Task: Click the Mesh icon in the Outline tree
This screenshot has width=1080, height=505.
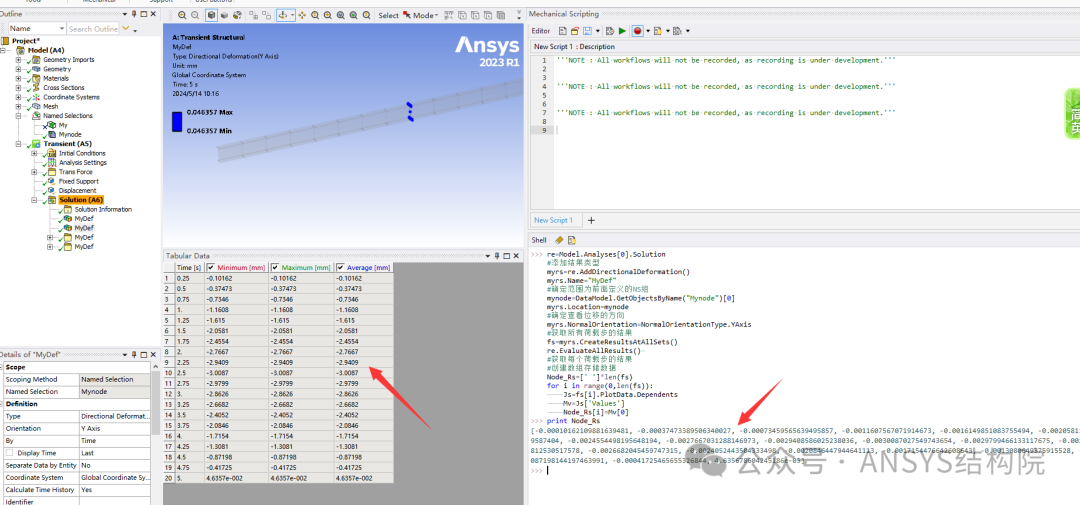Action: [36, 106]
